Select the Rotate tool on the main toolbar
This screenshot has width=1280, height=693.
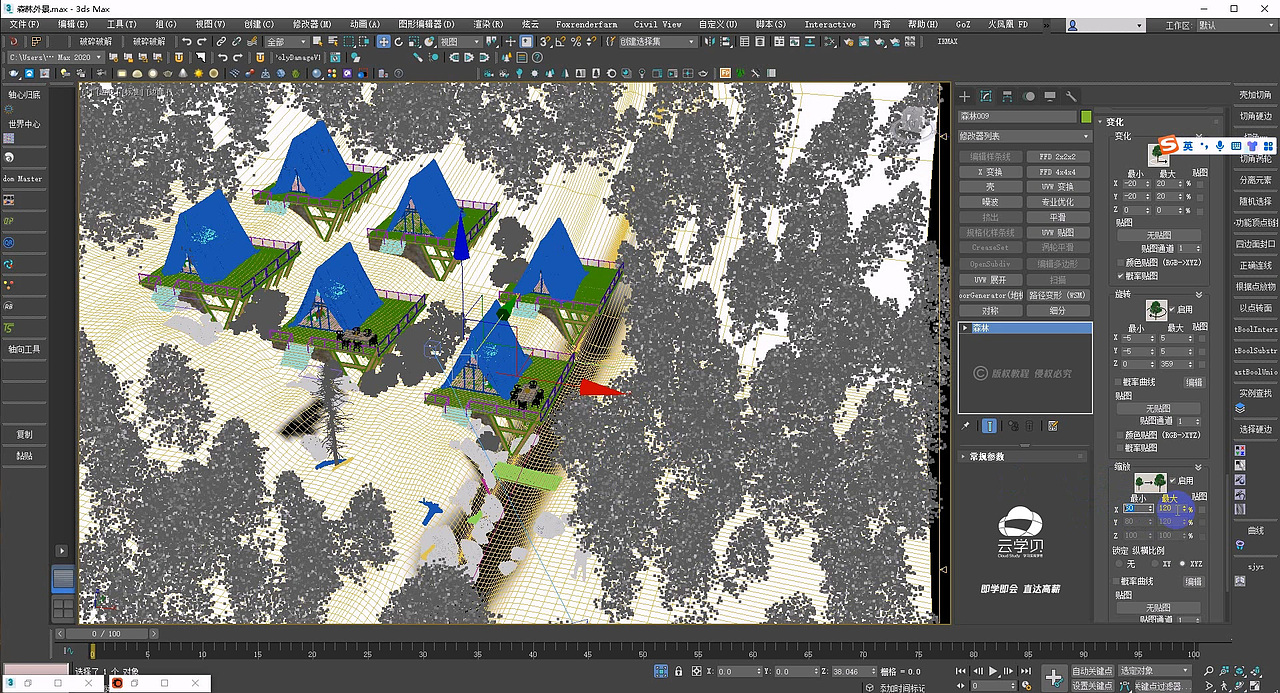[x=399, y=43]
